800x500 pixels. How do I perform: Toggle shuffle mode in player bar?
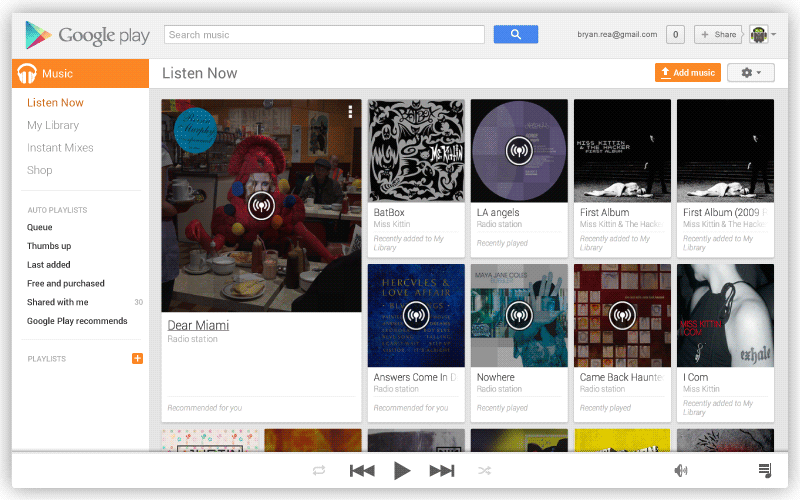484,471
